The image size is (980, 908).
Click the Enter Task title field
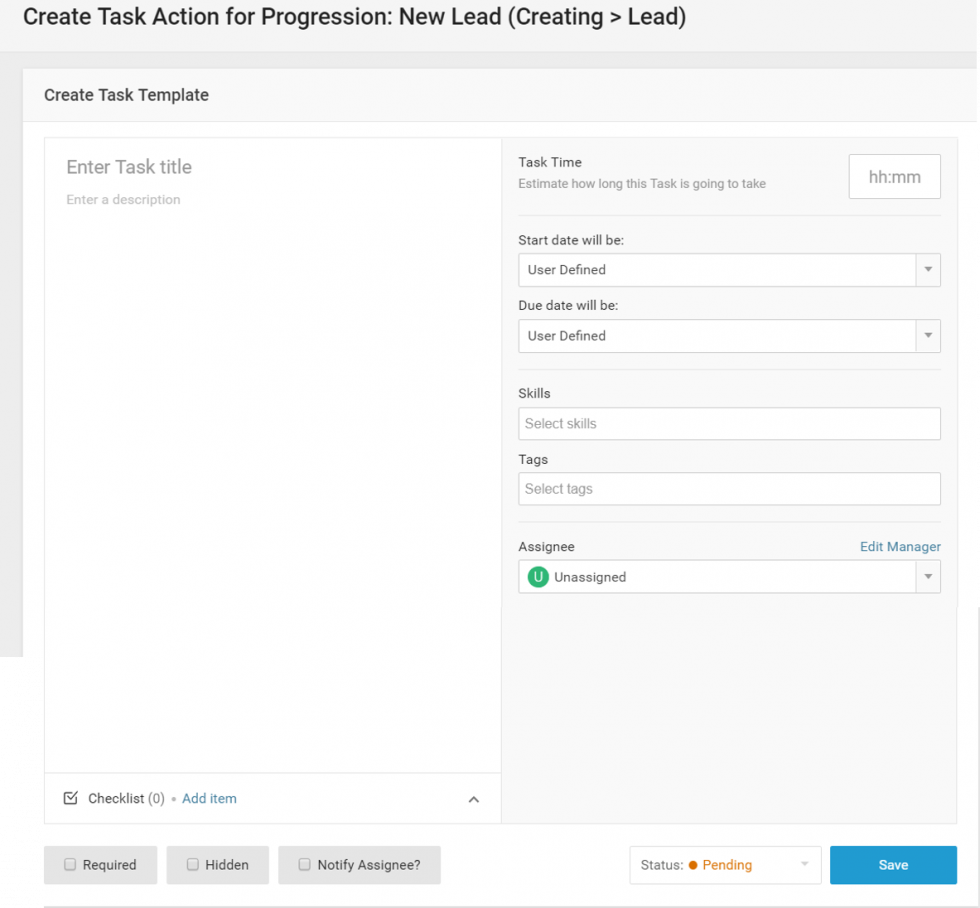point(200,167)
